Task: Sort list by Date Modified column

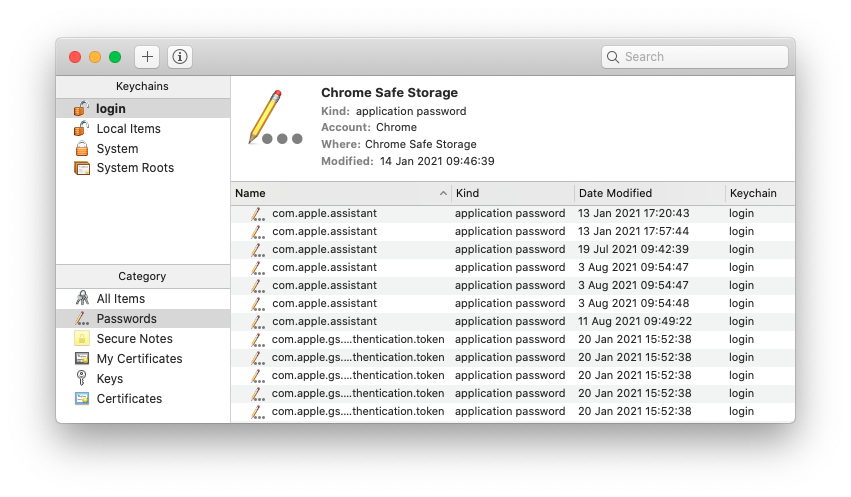Action: coord(650,193)
